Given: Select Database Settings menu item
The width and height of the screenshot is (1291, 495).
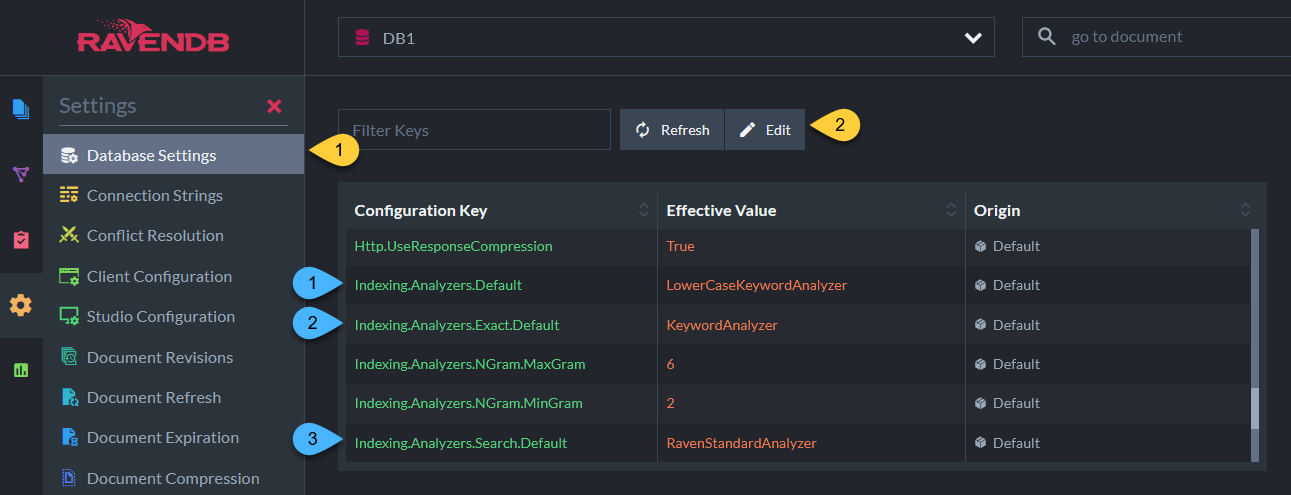Looking at the screenshot, I should (173, 155).
